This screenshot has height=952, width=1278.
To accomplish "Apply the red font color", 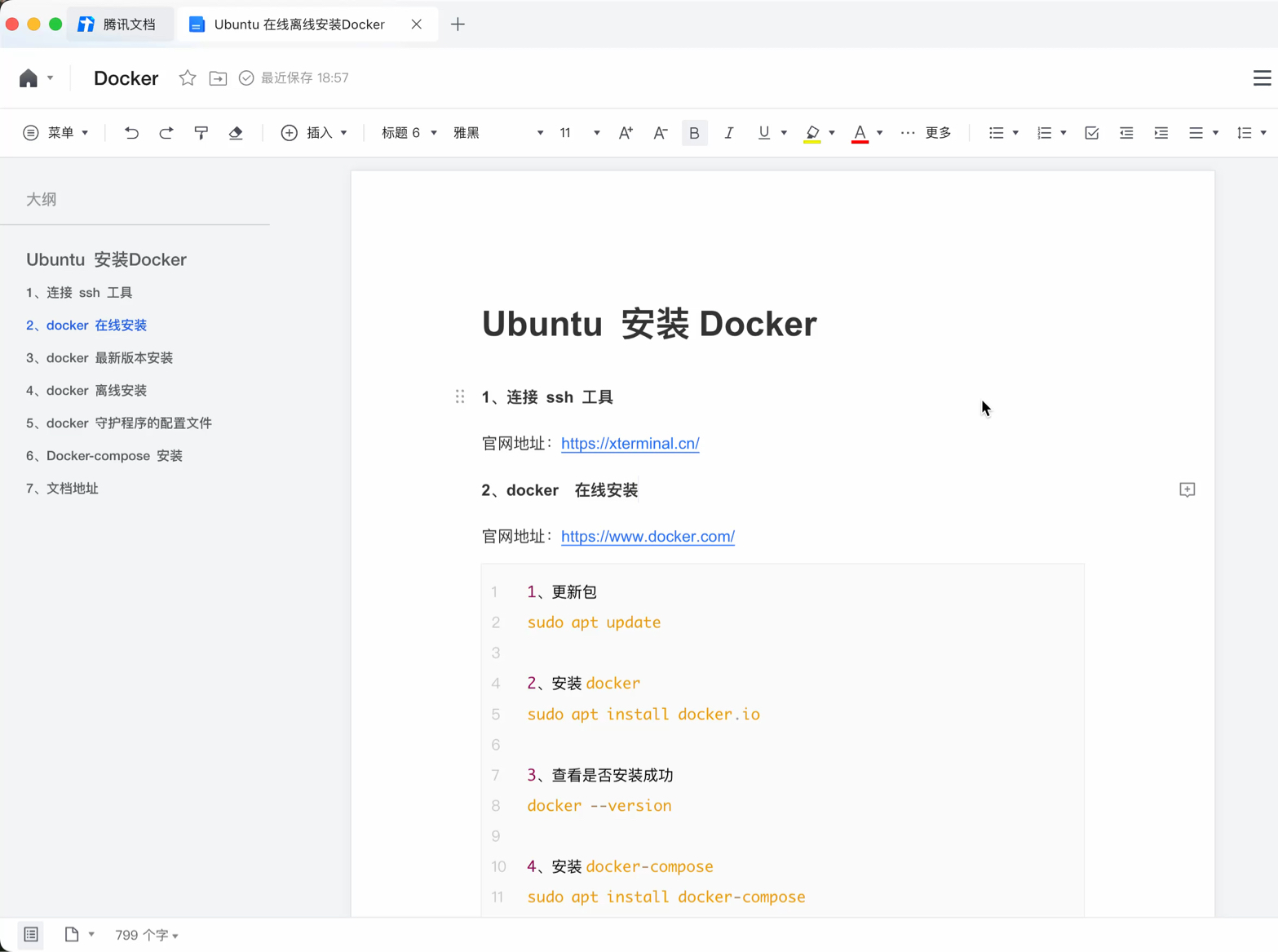I will 860,133.
